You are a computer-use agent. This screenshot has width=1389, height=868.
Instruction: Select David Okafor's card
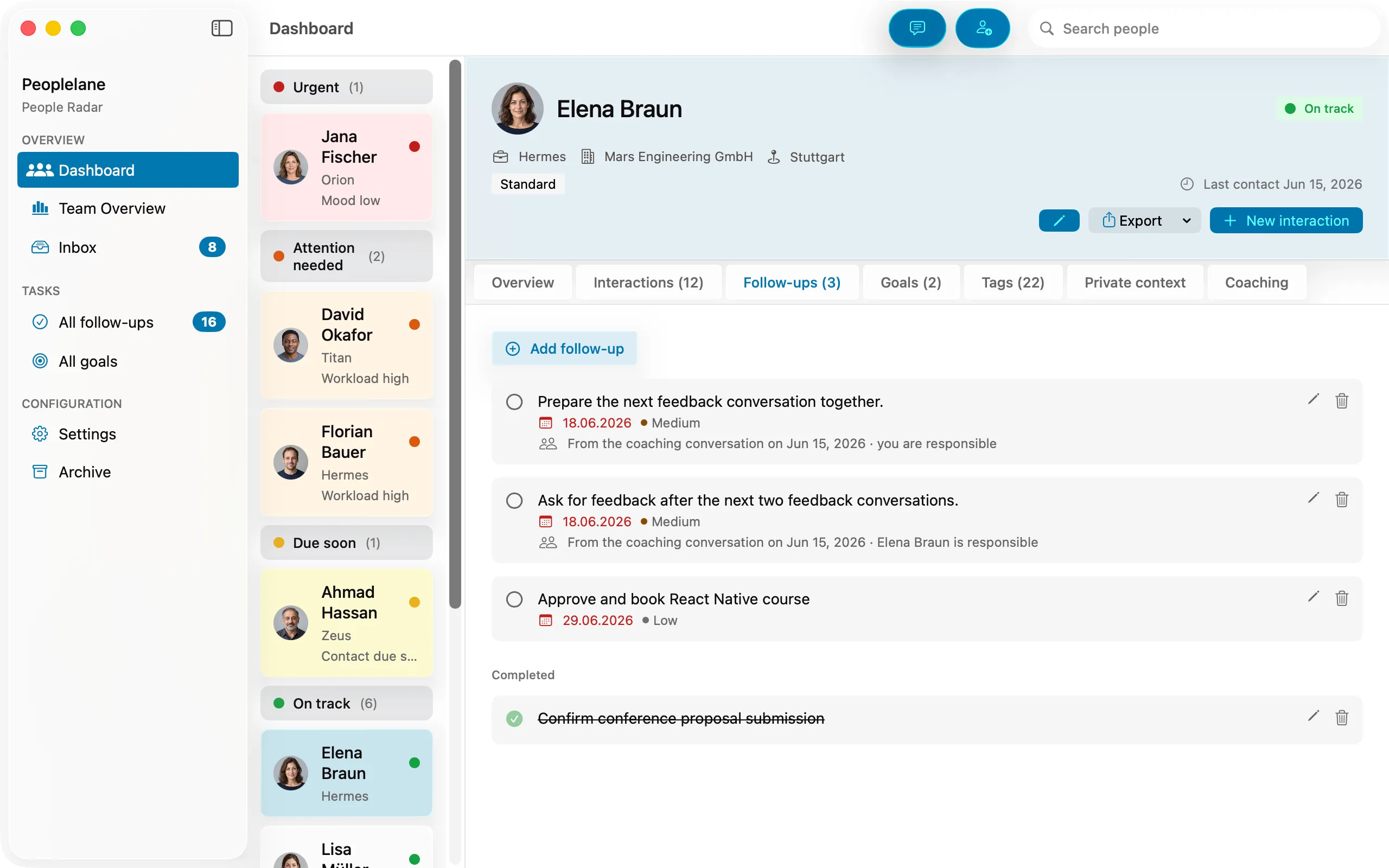click(x=346, y=346)
